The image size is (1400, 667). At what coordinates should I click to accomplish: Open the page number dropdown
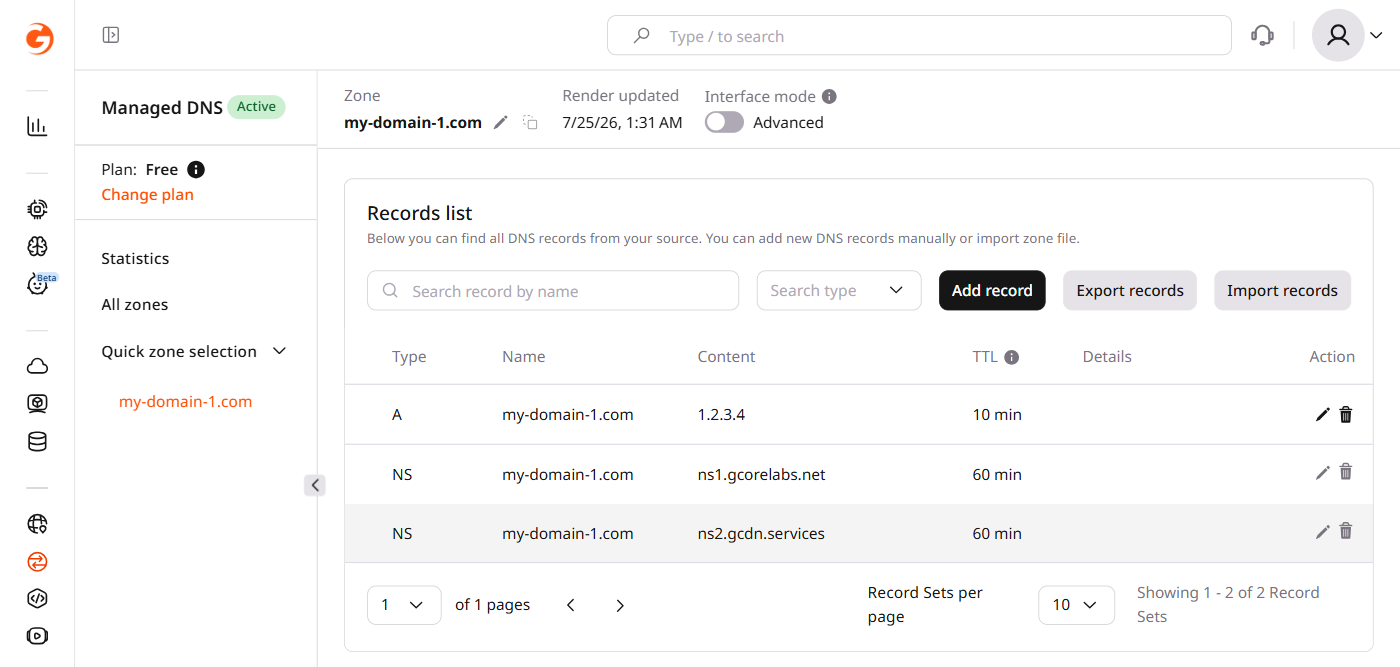click(404, 605)
